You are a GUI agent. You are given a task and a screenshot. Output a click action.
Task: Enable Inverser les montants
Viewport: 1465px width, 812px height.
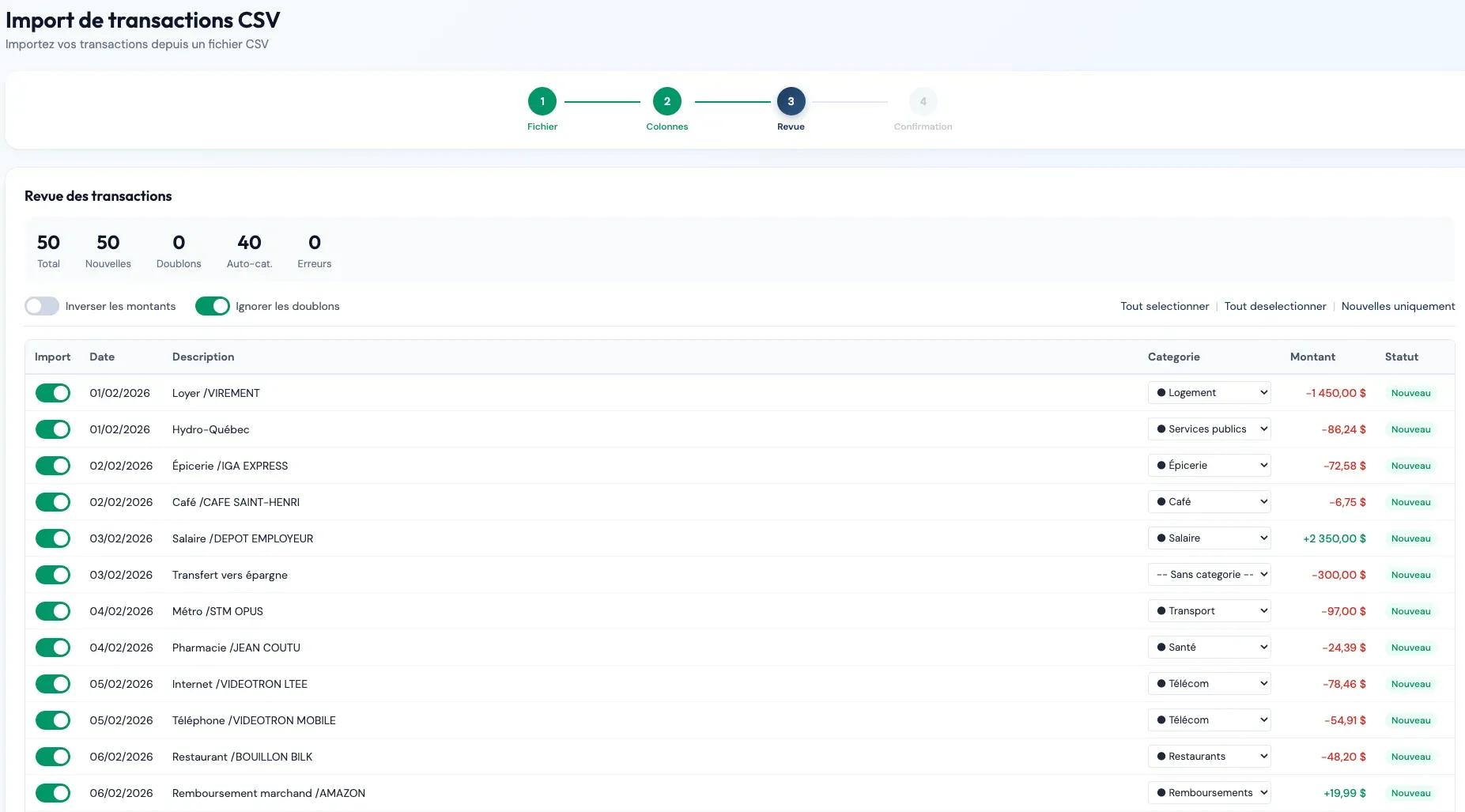42,306
